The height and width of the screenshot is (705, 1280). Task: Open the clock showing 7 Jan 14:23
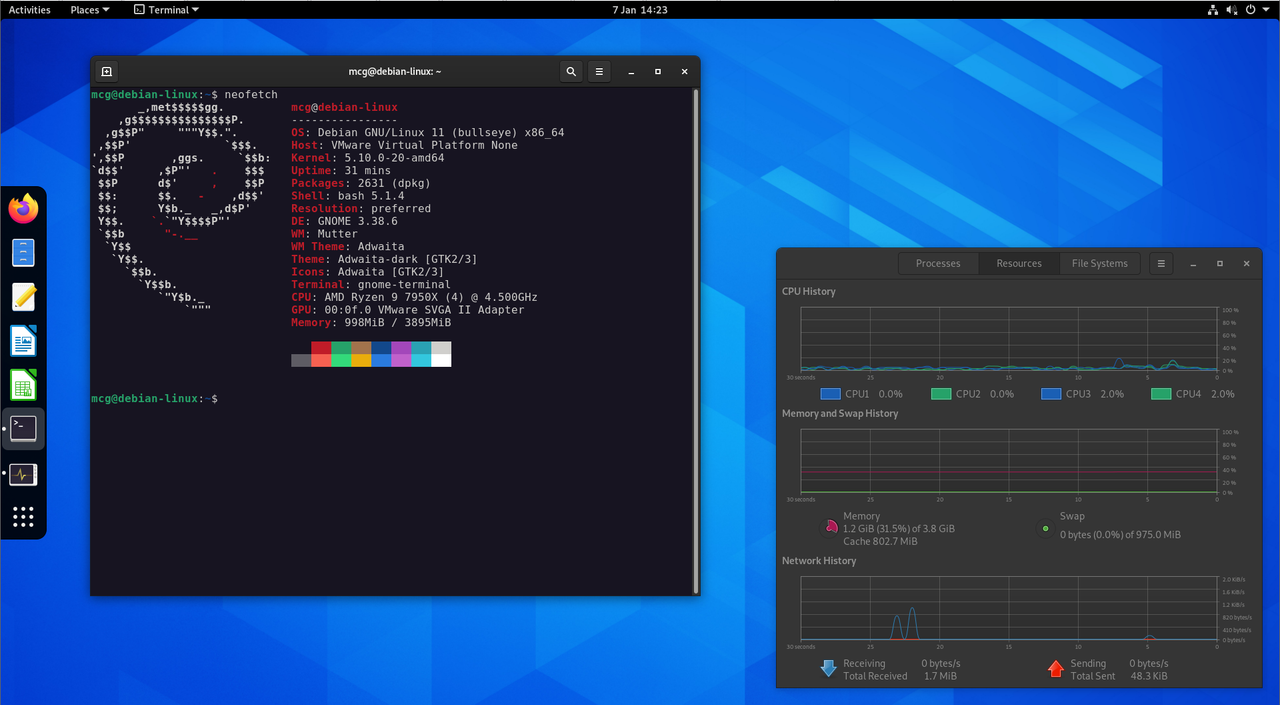(640, 10)
